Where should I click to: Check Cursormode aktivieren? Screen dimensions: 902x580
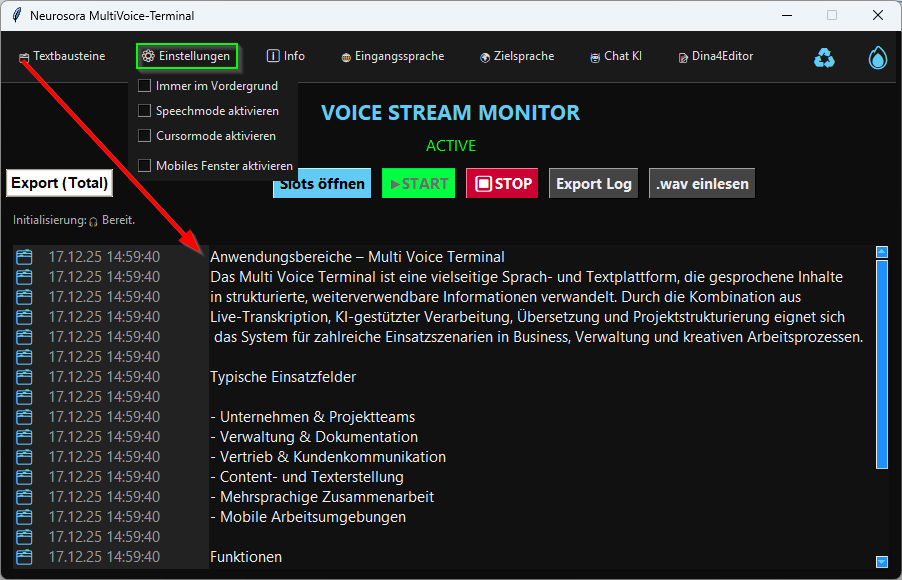tap(145, 136)
